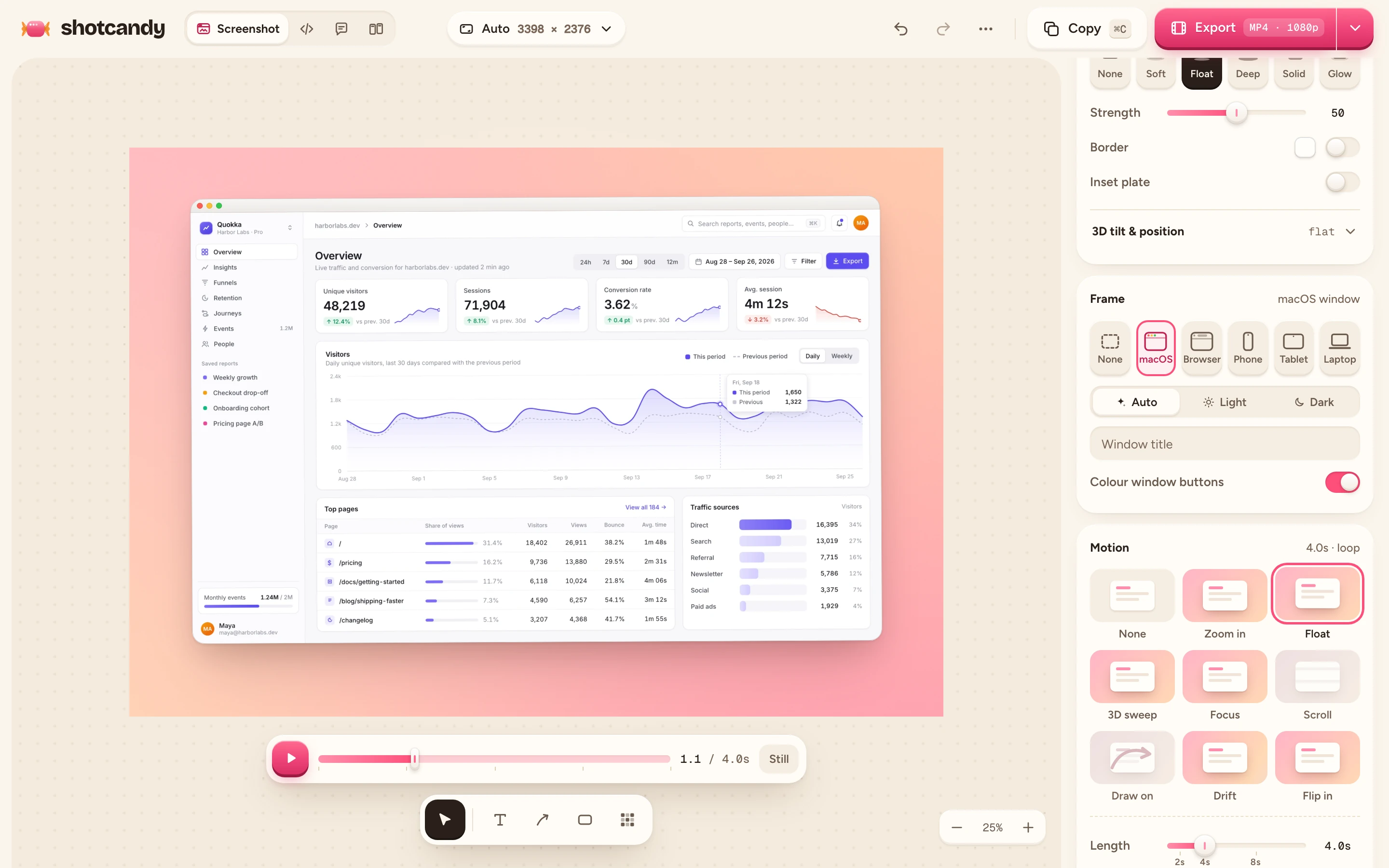Click the shotcandy candy logo icon
Image resolution: width=1389 pixels, height=868 pixels.
[x=36, y=28]
